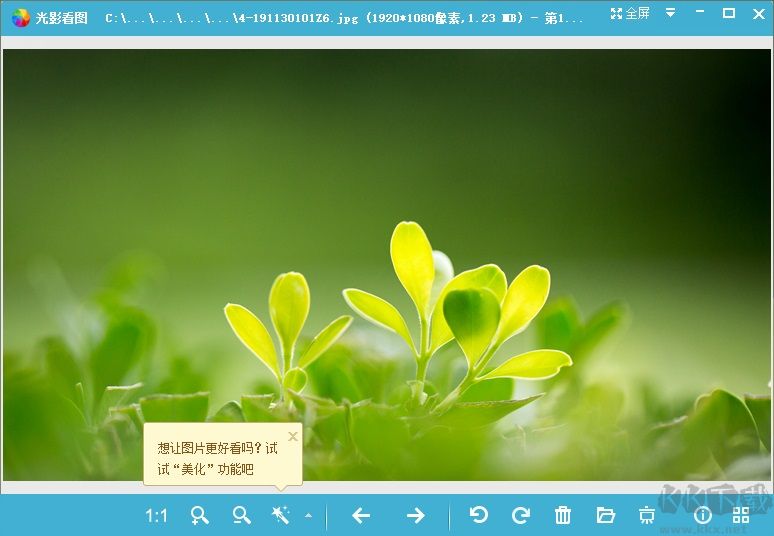Delete the current image with trash icon
Image resolution: width=774 pixels, height=536 pixels.
pos(563,515)
